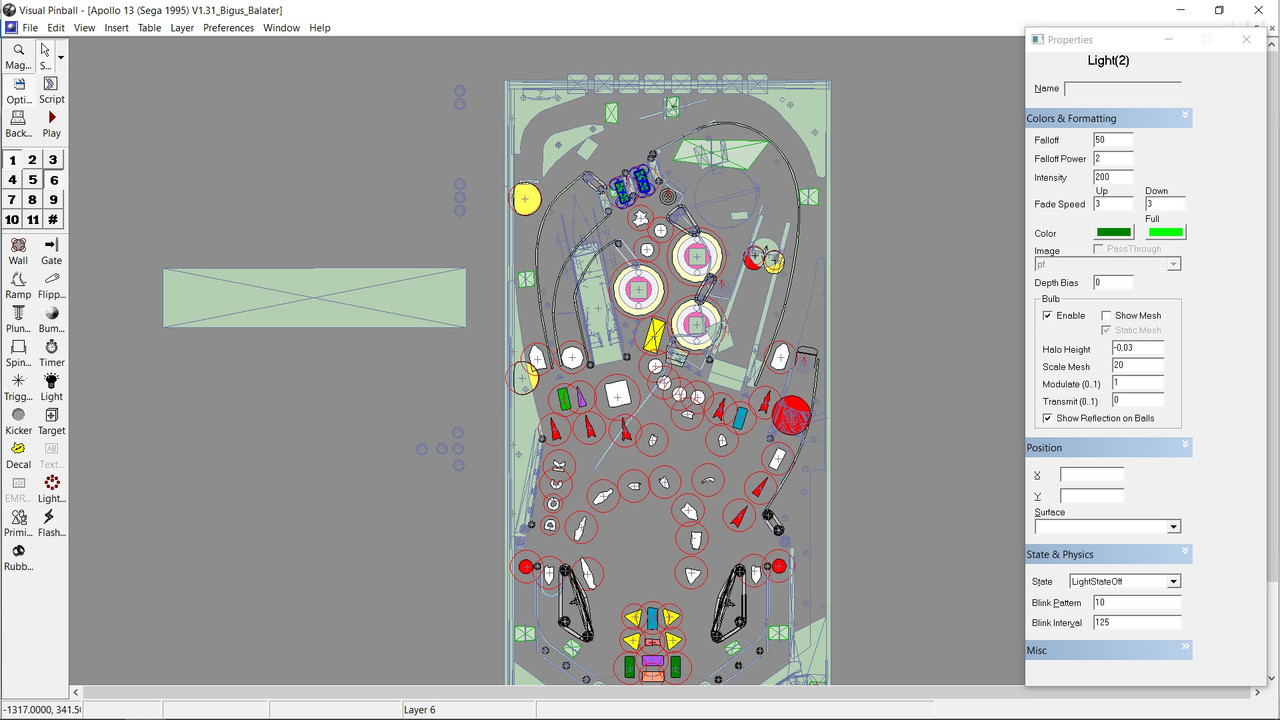This screenshot has width=1280, height=720.
Task: Select the Kicker tool
Action: (x=18, y=421)
